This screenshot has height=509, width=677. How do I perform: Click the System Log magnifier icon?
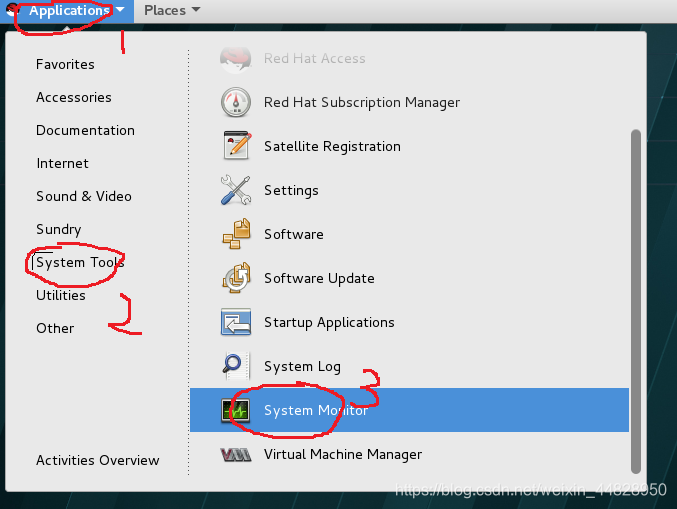click(236, 366)
